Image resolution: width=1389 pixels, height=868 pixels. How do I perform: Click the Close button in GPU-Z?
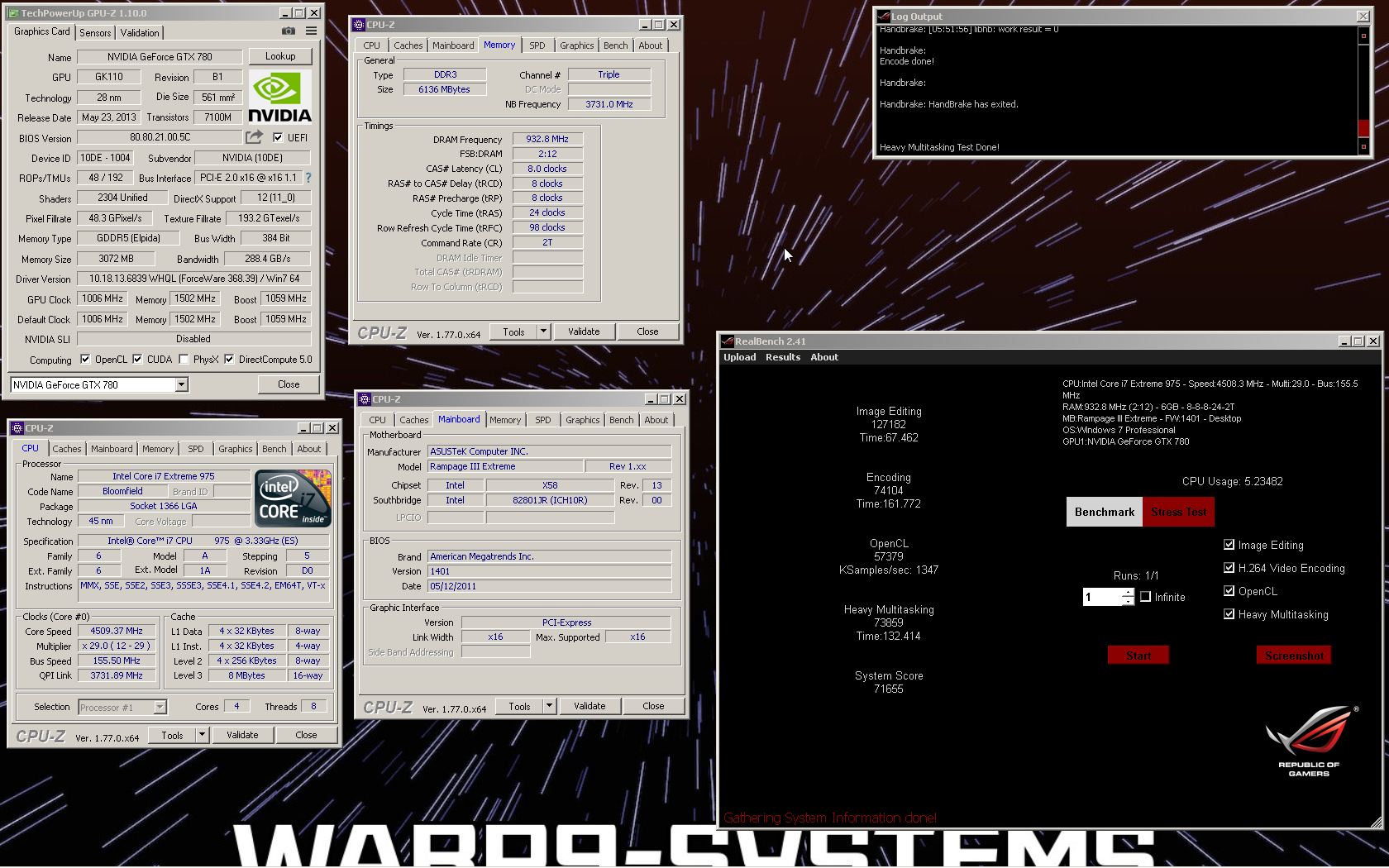[289, 384]
